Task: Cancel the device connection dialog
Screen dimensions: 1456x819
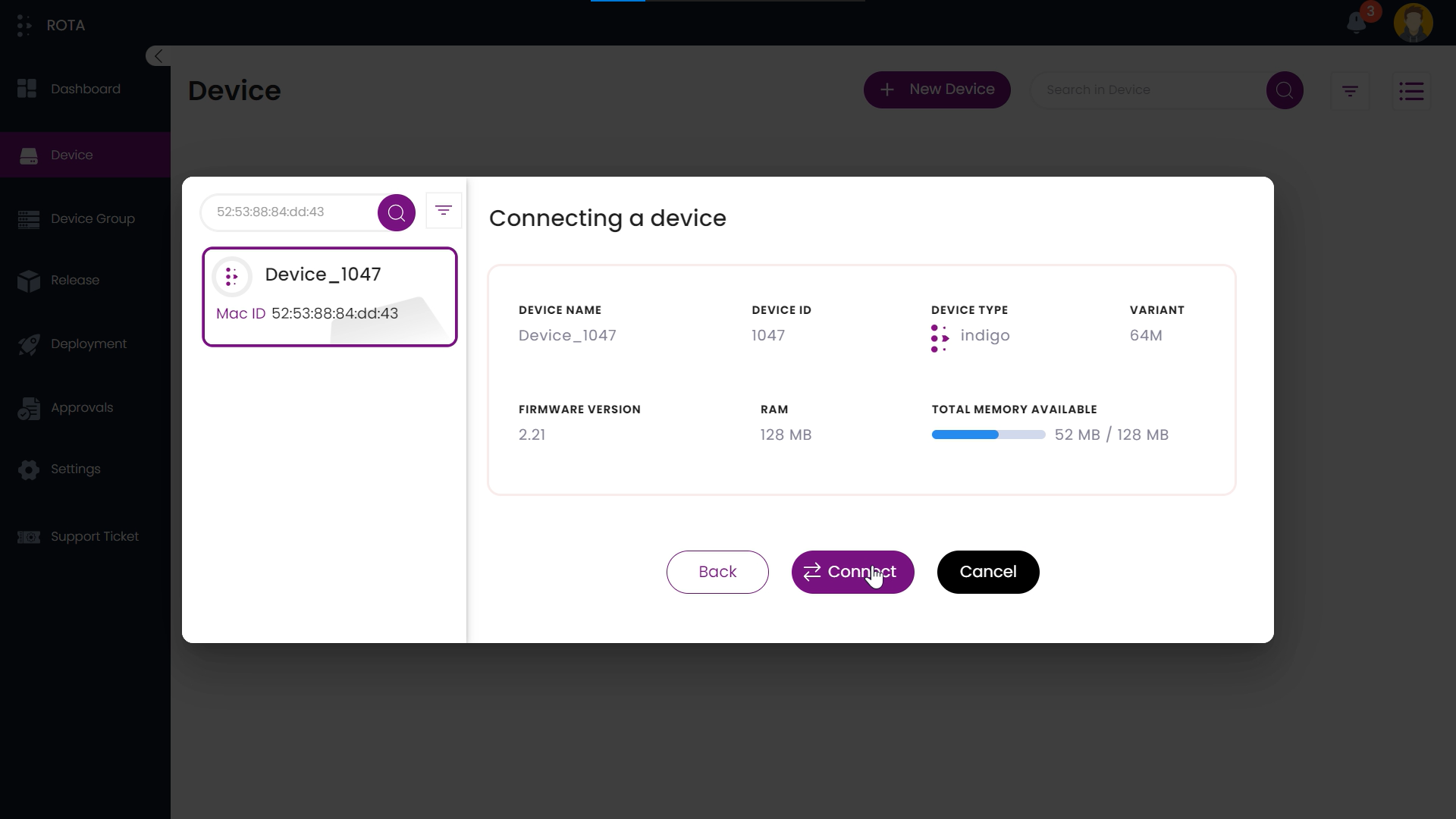Action: (987, 572)
